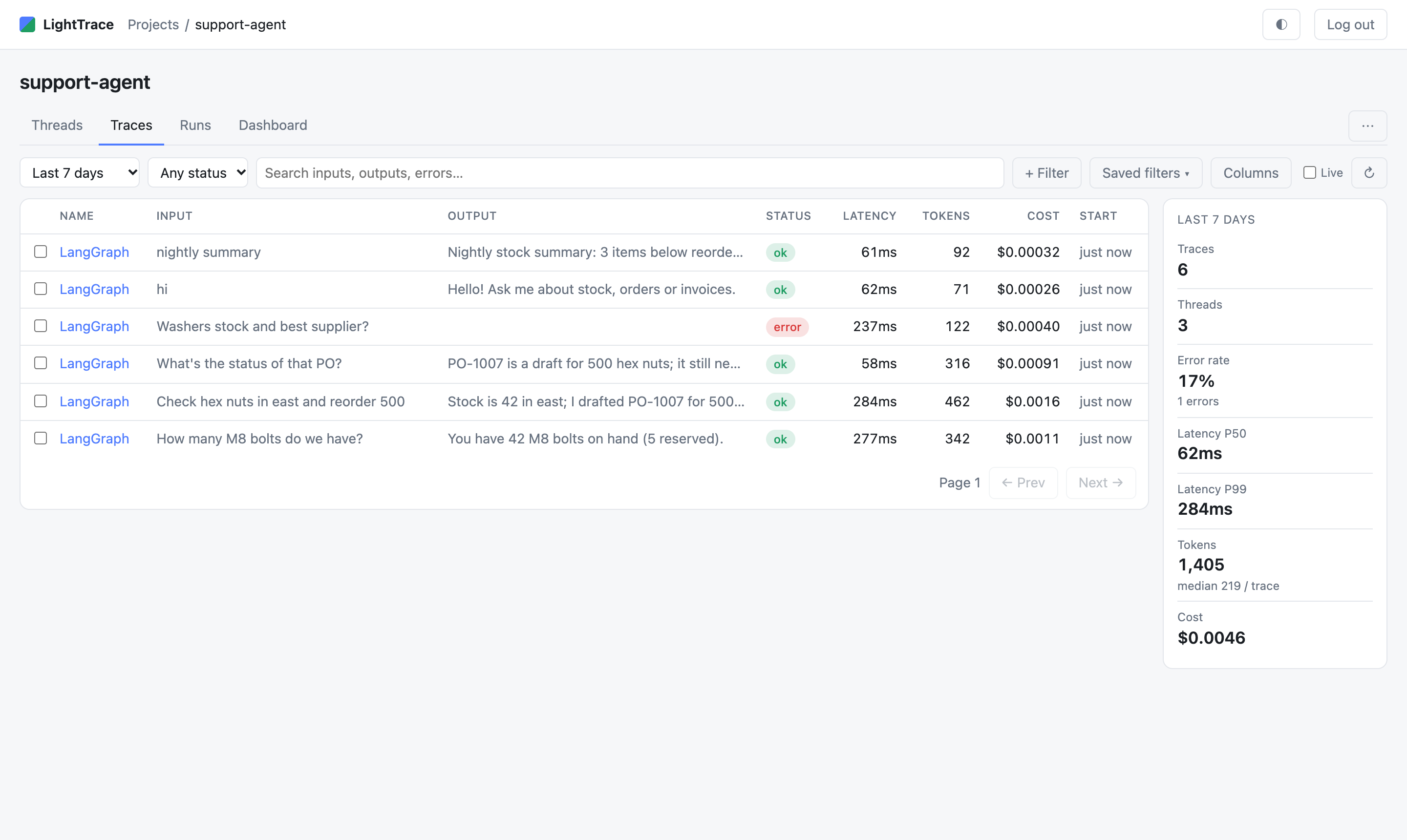The height and width of the screenshot is (840, 1407).
Task: Open the Runs tab
Action: [x=195, y=125]
